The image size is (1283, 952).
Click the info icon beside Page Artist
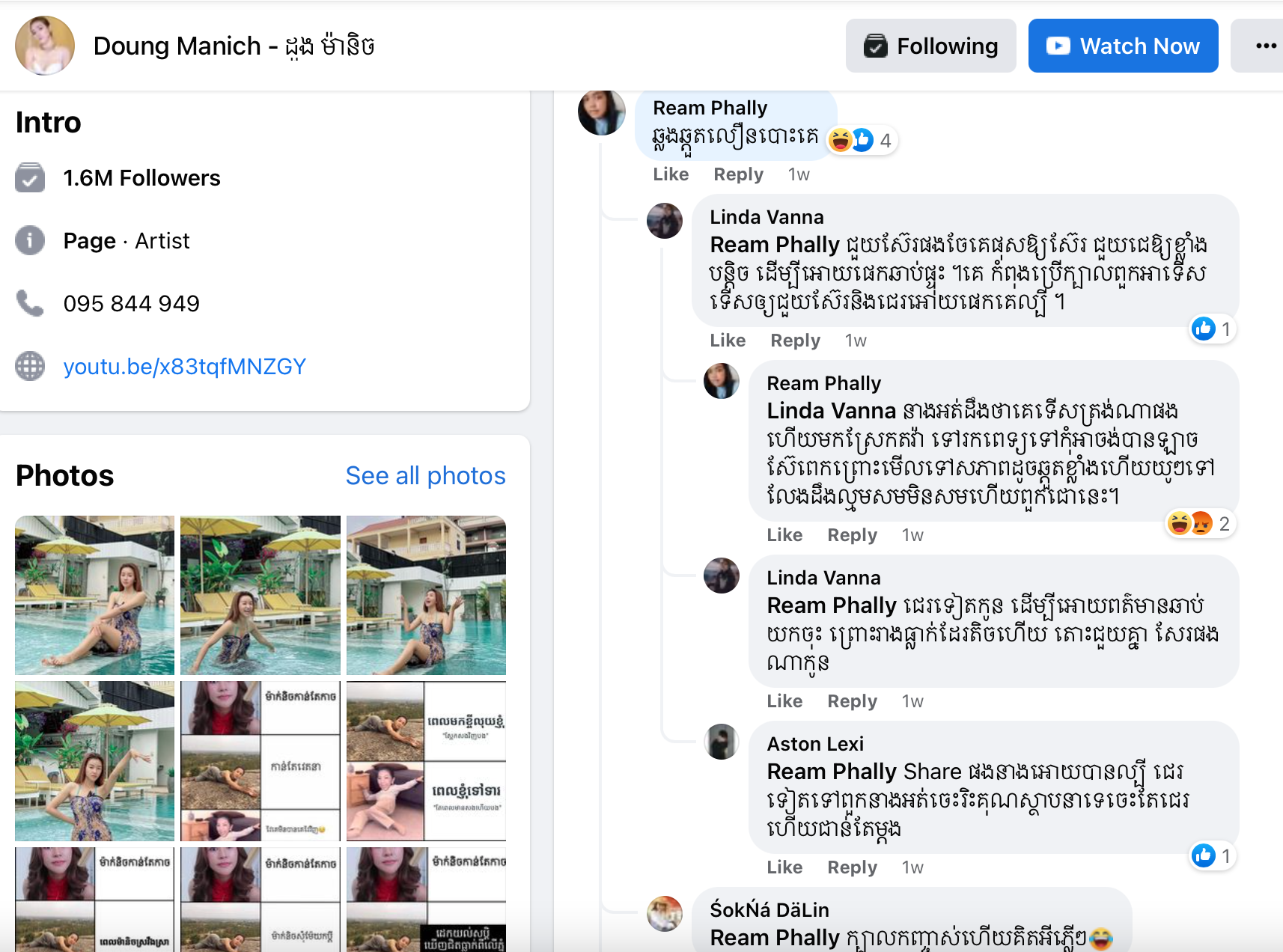coord(30,240)
